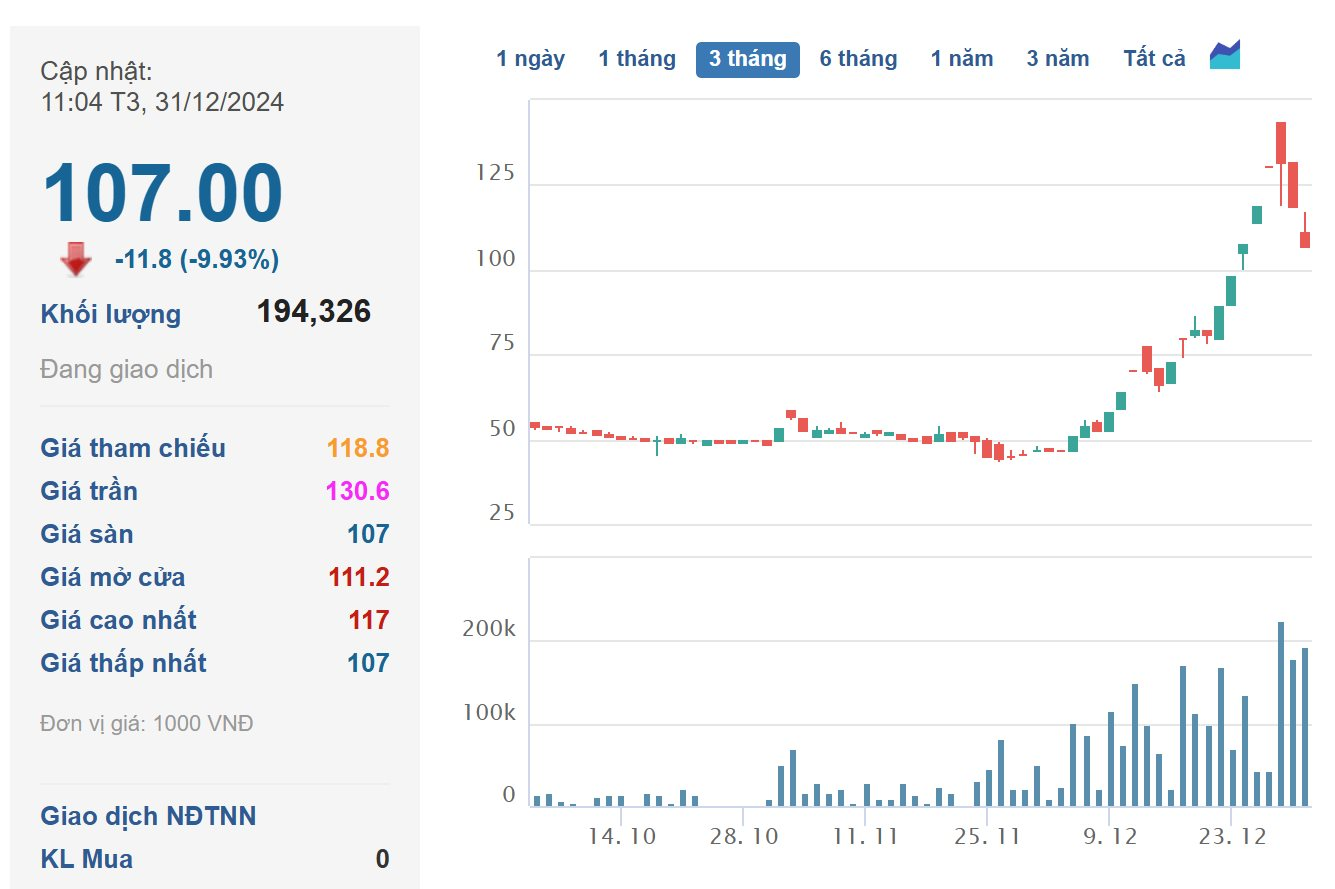Click the 75 price axis label
The height and width of the screenshot is (889, 1335).
click(x=502, y=344)
